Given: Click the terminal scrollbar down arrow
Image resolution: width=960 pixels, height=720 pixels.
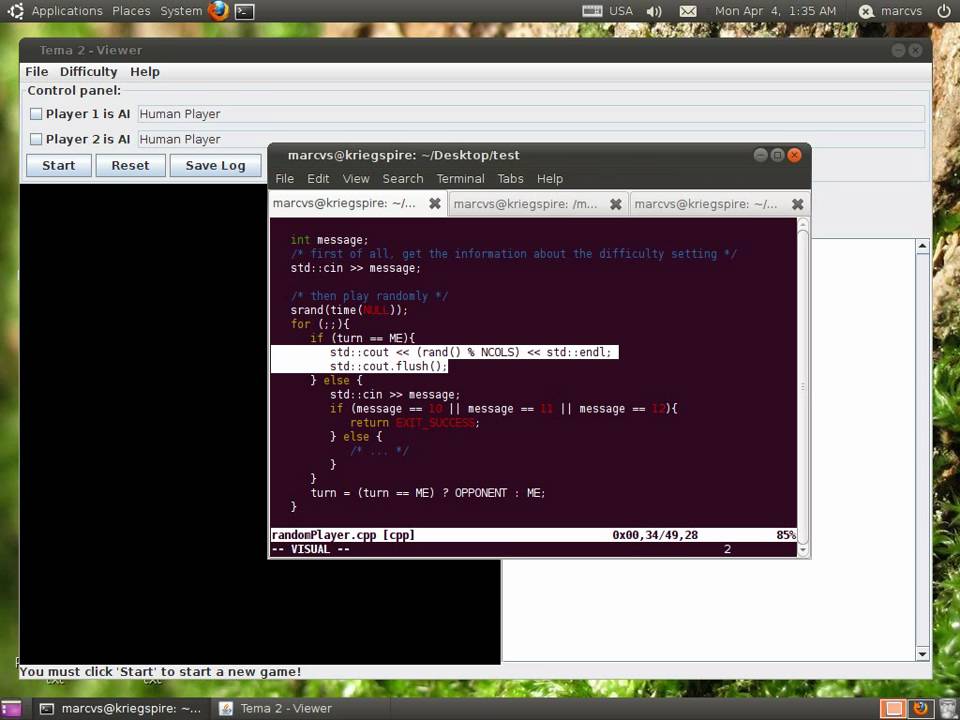Looking at the screenshot, I should [803, 550].
